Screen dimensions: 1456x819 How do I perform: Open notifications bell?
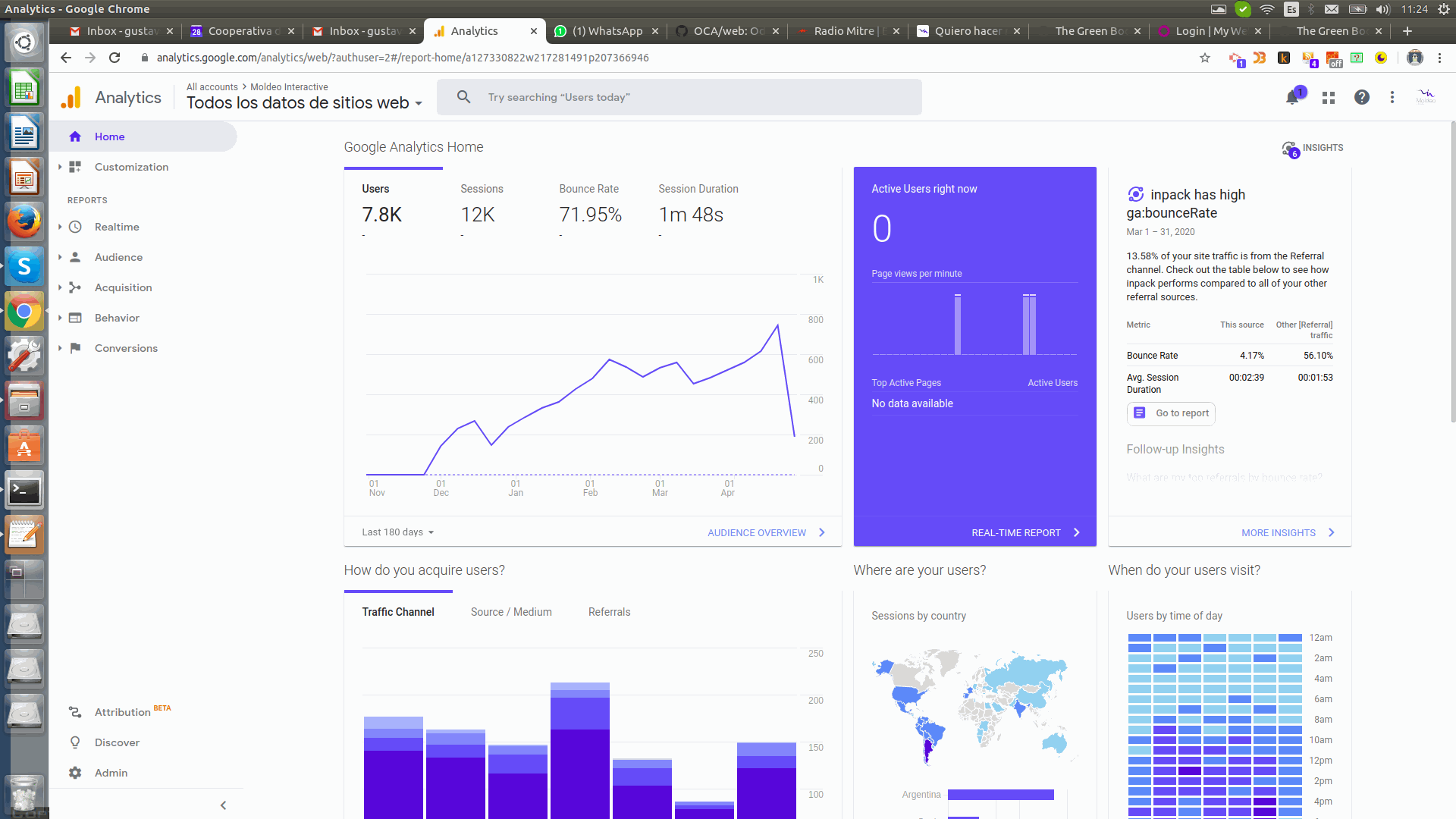(1292, 97)
